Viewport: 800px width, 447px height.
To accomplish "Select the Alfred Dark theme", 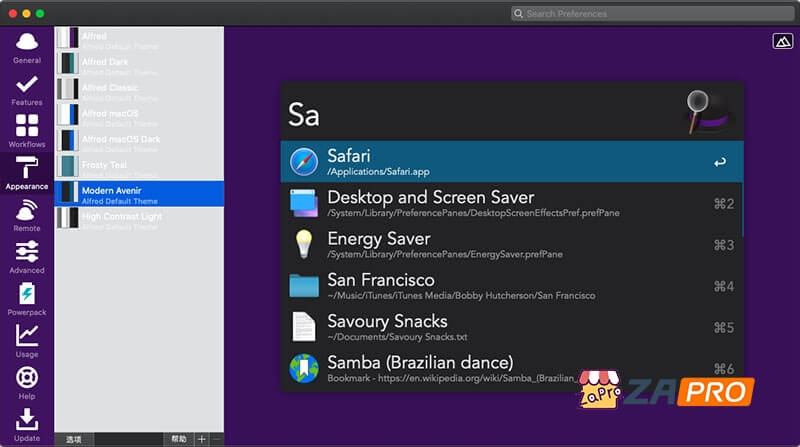I will coord(138,63).
